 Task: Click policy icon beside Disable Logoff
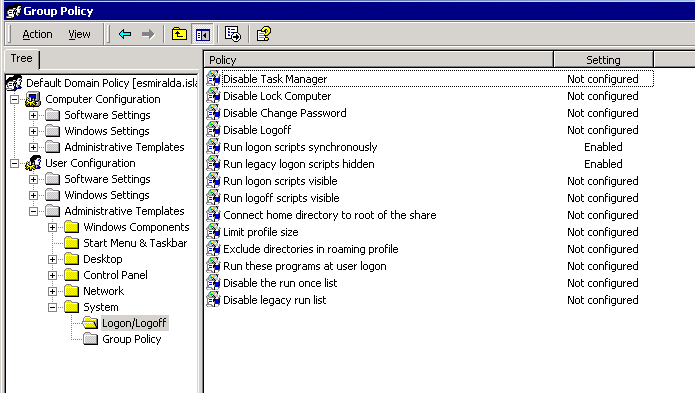[x=213, y=130]
